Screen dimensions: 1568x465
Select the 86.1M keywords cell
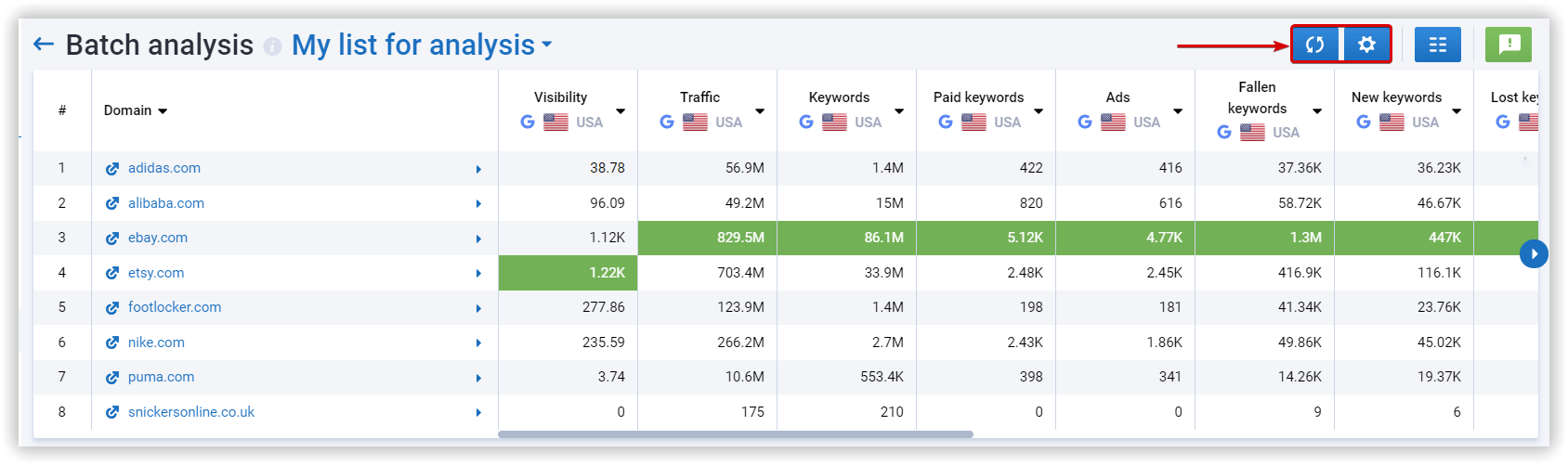(847, 238)
